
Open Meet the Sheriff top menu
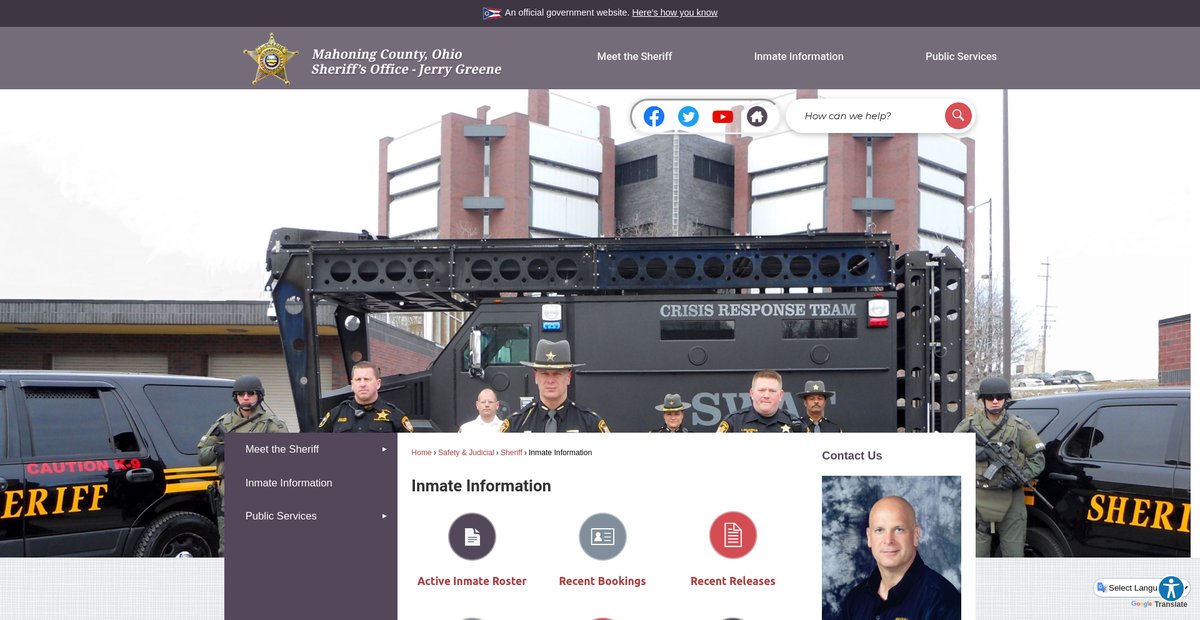634,57
